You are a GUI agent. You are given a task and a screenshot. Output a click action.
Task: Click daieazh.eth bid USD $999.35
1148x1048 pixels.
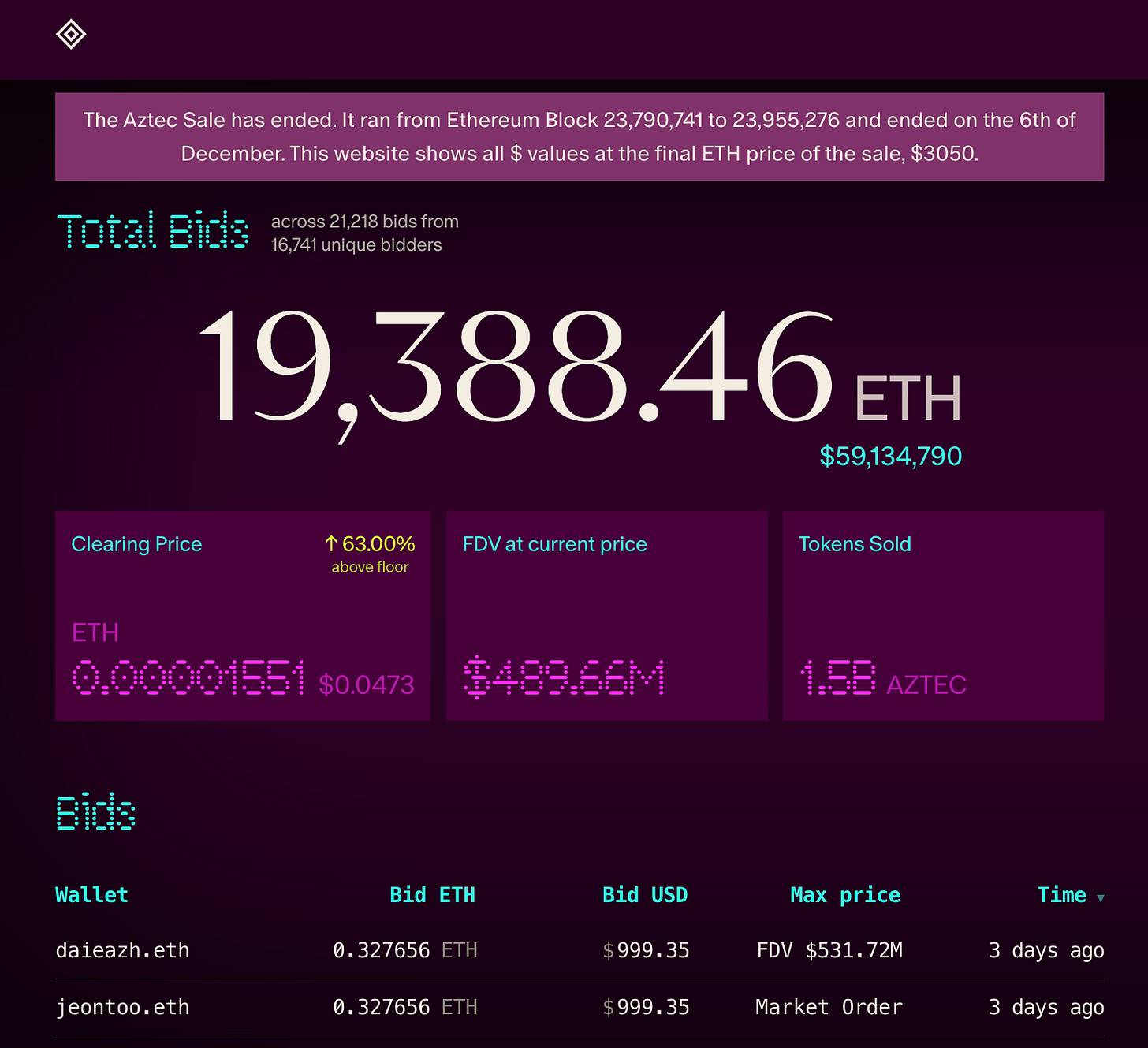[x=646, y=950]
